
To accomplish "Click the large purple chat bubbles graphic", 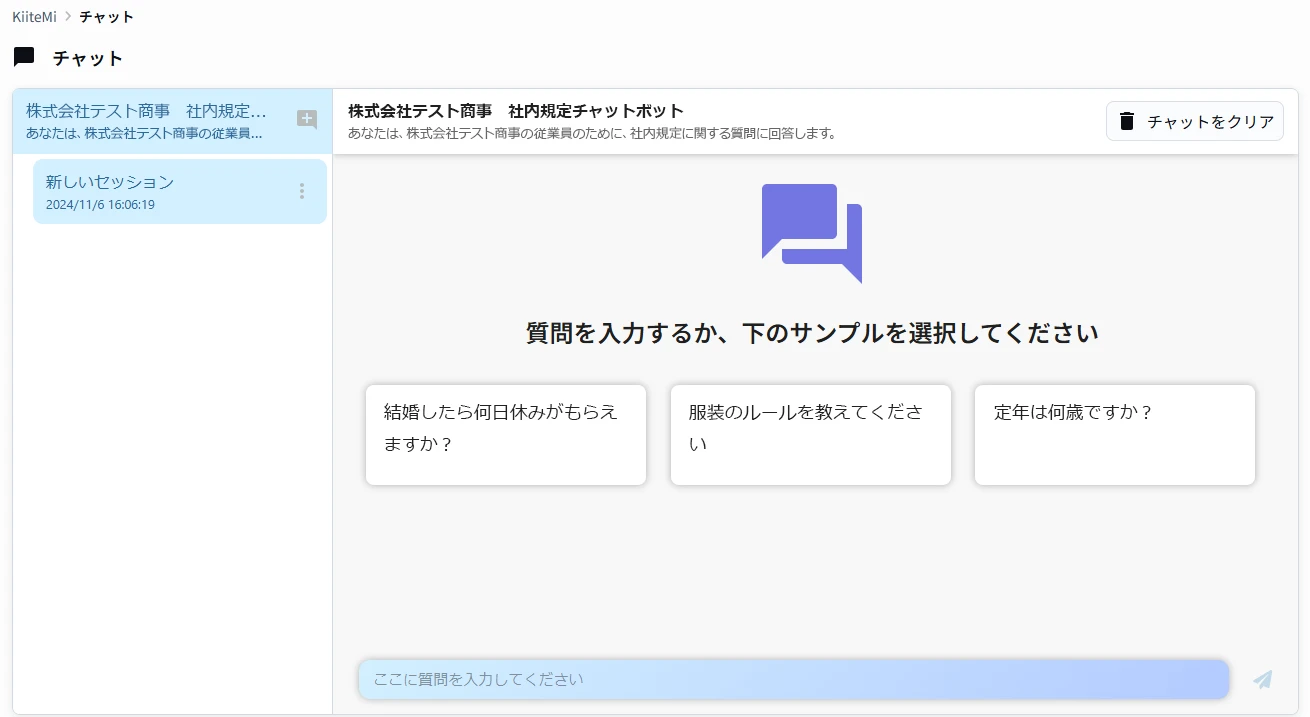I will point(812,234).
